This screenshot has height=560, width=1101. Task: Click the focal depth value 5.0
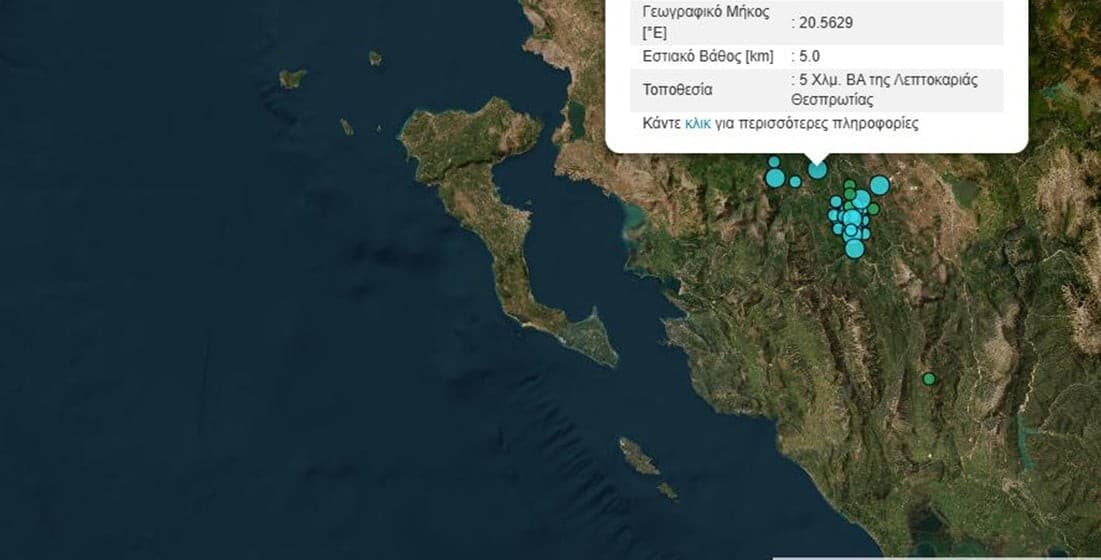pos(810,56)
